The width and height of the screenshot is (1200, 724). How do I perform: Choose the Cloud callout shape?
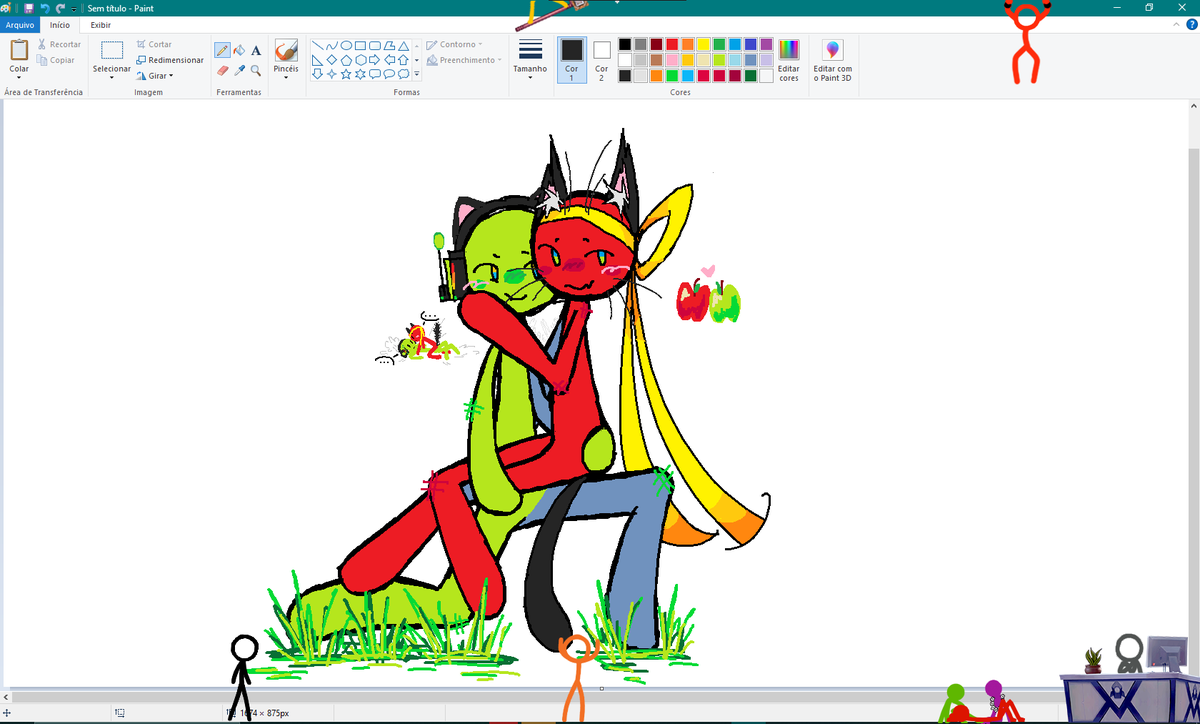403,74
